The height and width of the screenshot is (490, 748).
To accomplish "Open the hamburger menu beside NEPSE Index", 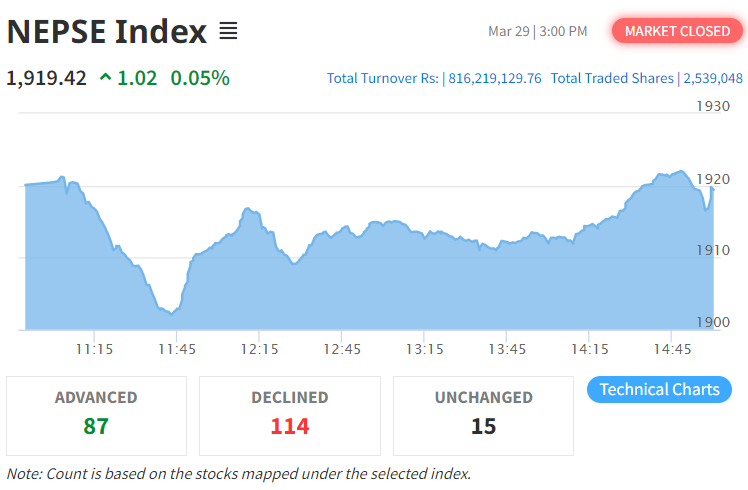I will click(x=228, y=31).
